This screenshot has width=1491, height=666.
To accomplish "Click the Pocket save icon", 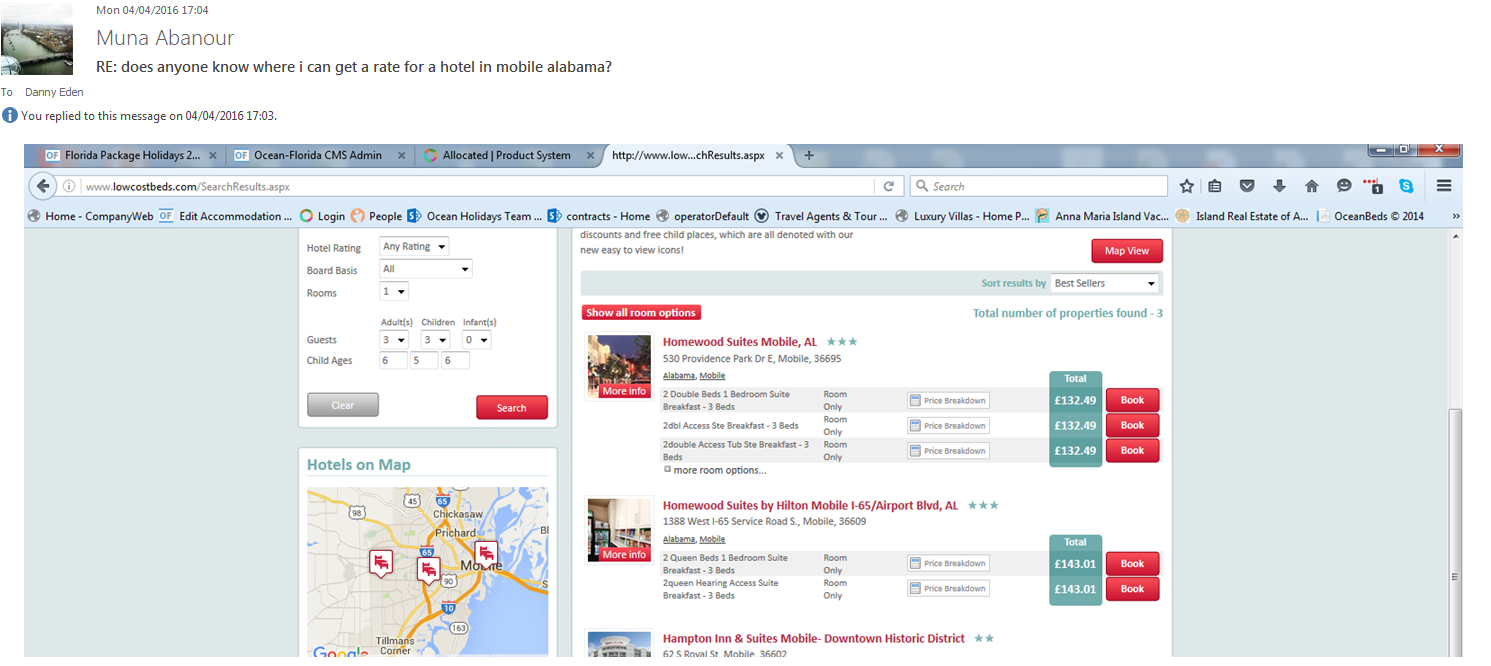I will click(x=1247, y=186).
